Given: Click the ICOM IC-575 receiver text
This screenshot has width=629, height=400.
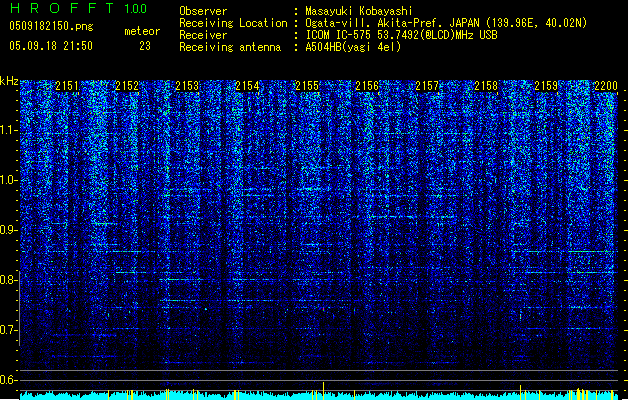Looking at the screenshot, I should 401,35.
